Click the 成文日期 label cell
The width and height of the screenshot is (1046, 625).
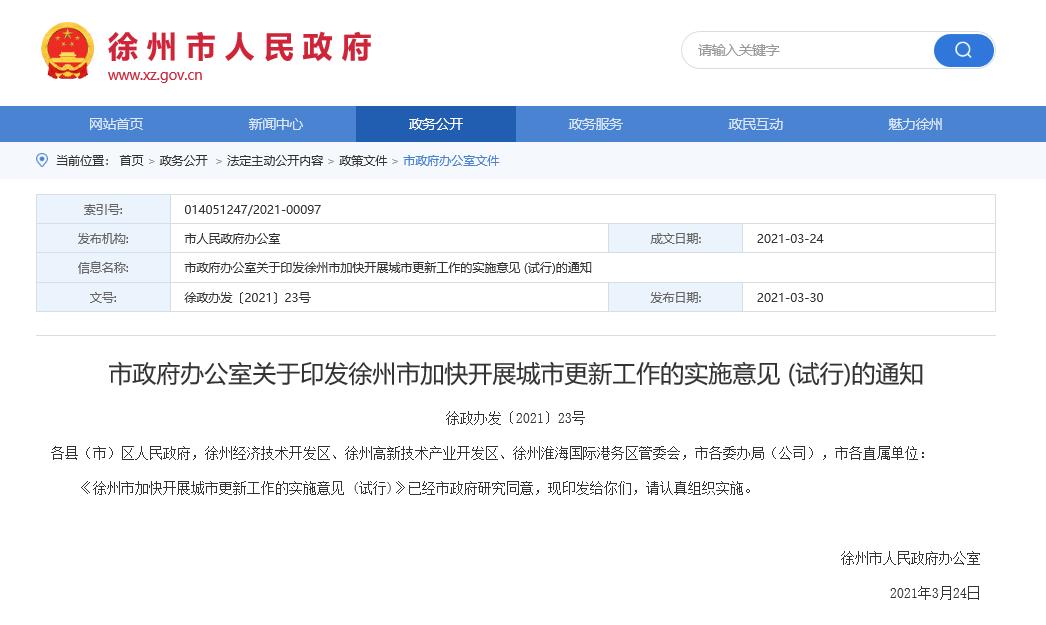tap(675, 239)
